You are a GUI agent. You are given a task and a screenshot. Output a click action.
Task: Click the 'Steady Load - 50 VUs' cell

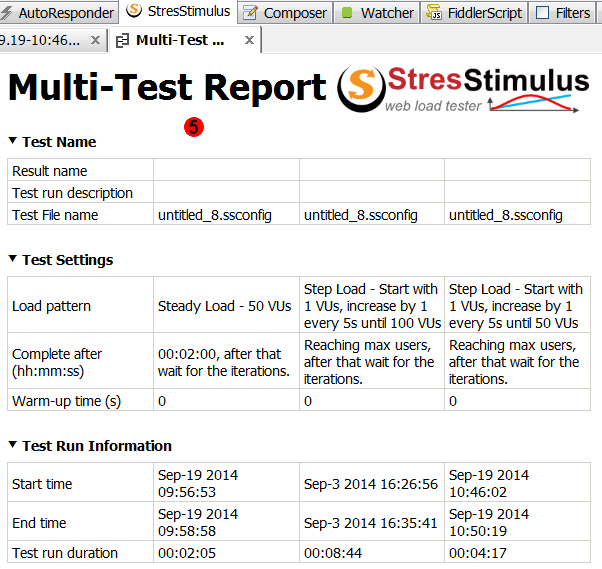tap(225, 306)
